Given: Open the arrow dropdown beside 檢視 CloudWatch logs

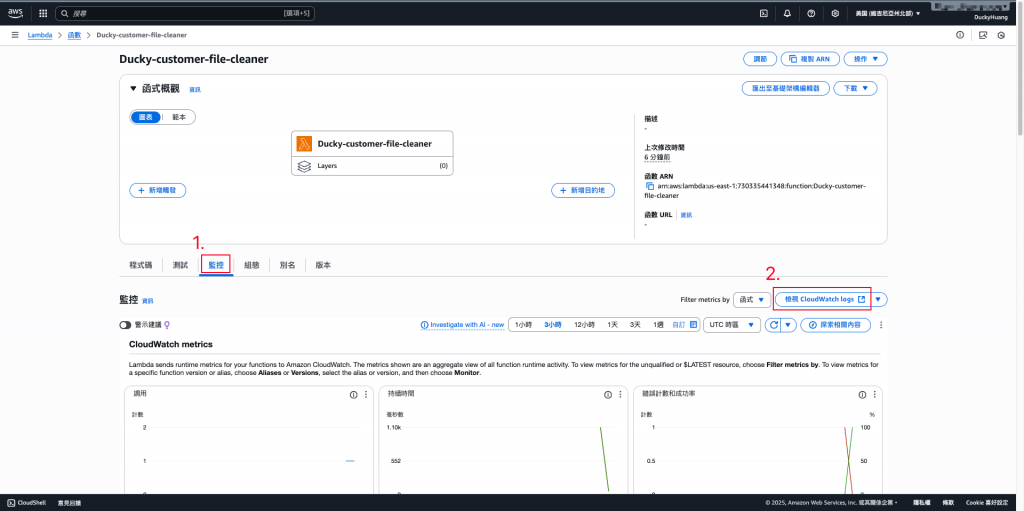Looking at the screenshot, I should (x=878, y=299).
